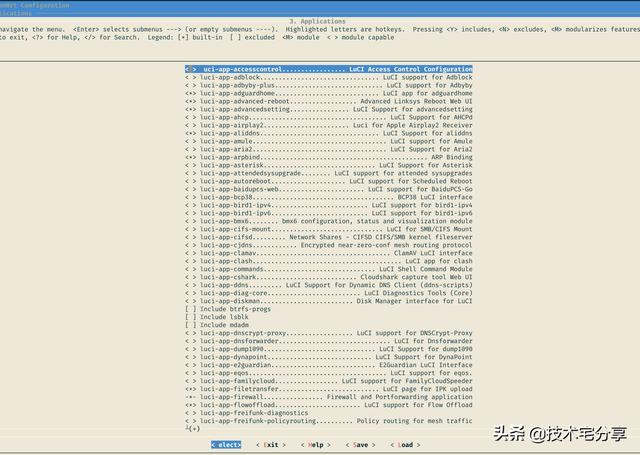Screen dimensions: 640x455
Task: Select the luci-app-amule row
Action: click(x=329, y=141)
